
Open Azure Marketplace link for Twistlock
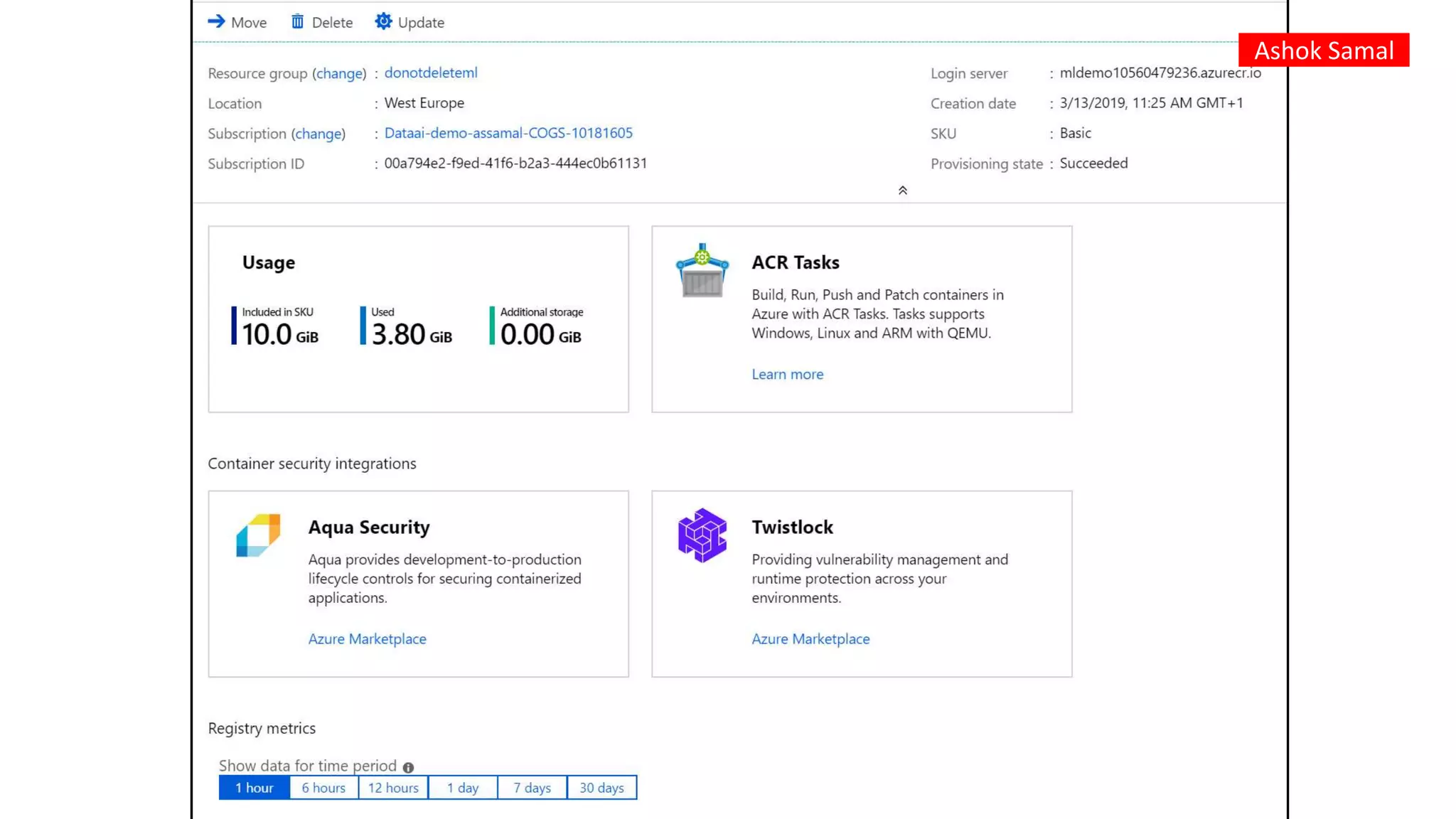click(x=810, y=639)
